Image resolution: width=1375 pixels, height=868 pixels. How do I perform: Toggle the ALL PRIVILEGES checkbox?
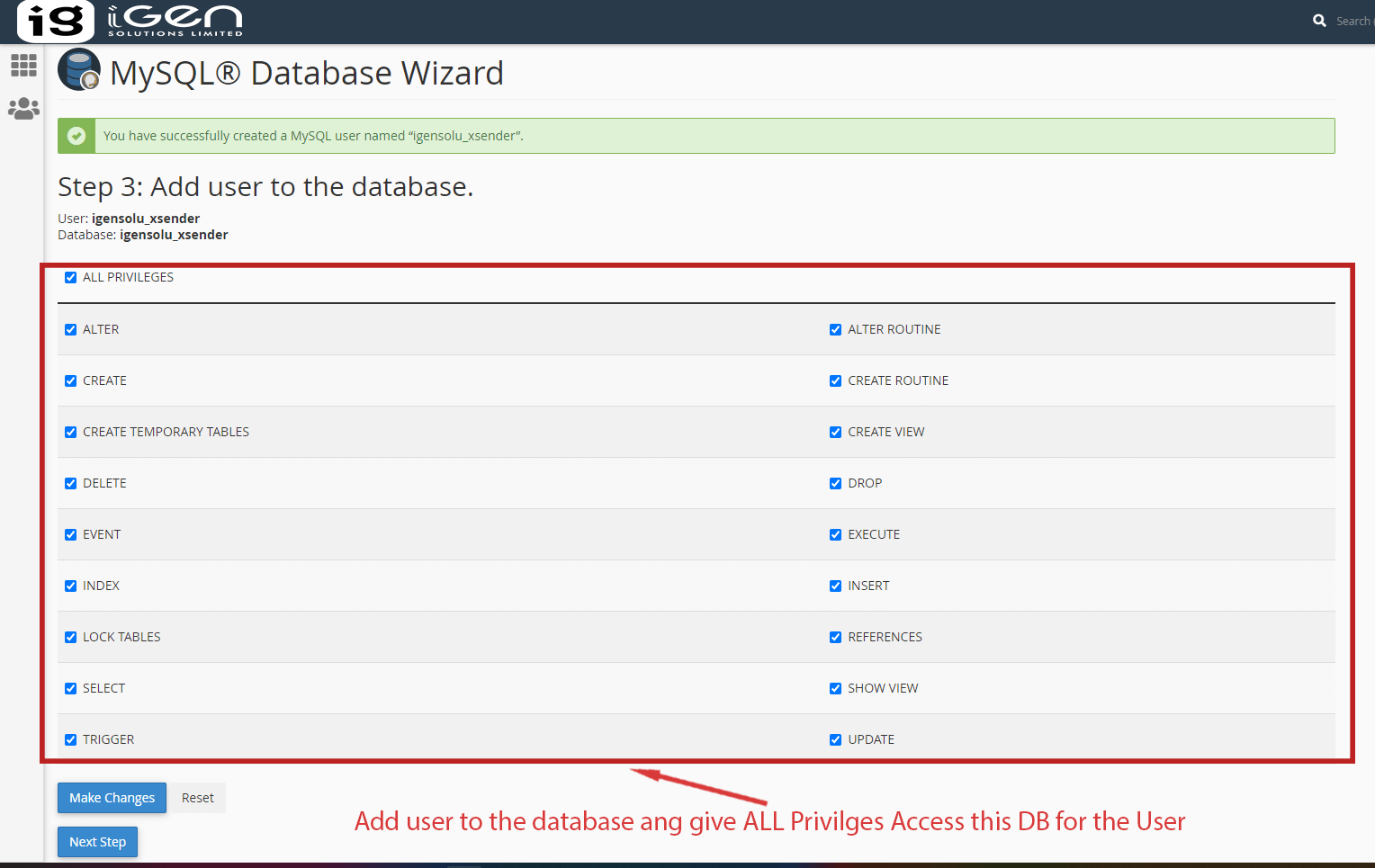71,278
